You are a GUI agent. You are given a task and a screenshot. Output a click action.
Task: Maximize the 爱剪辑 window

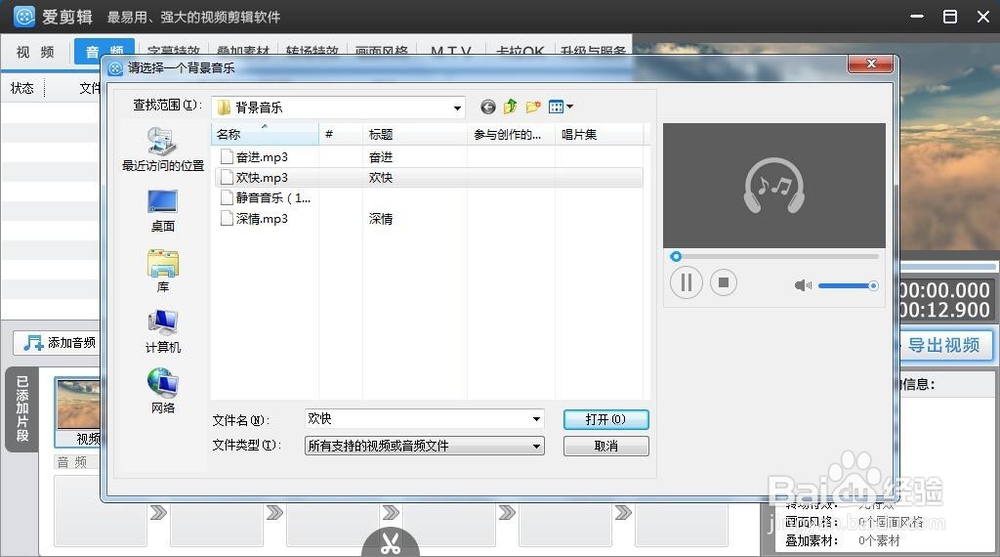[950, 17]
